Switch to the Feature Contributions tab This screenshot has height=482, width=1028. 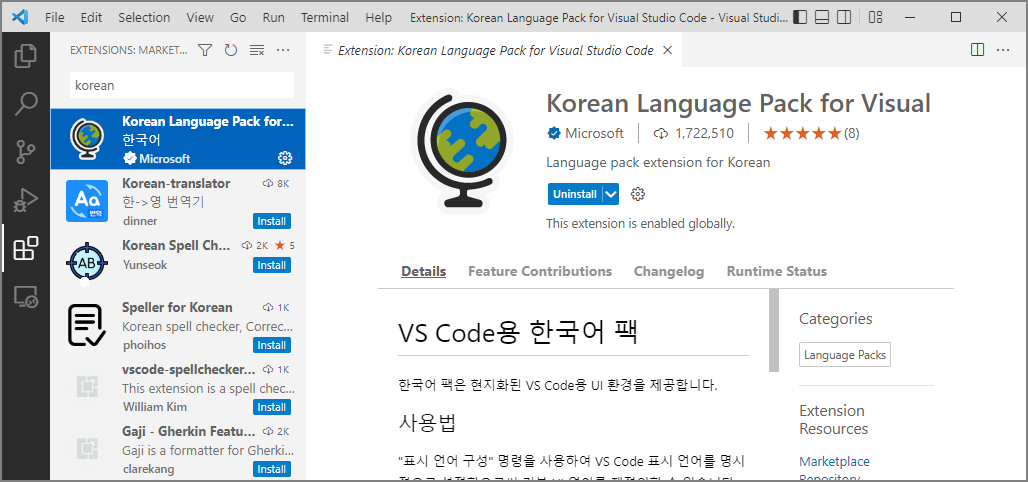coord(540,271)
